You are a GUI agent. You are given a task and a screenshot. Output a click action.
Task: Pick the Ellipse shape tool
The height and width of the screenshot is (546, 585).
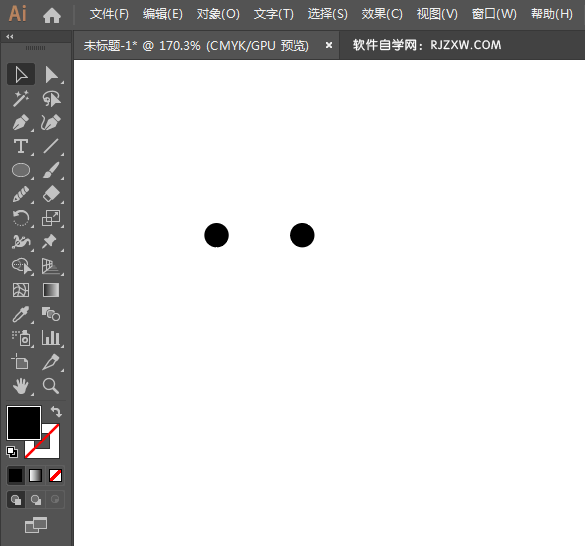(21, 170)
